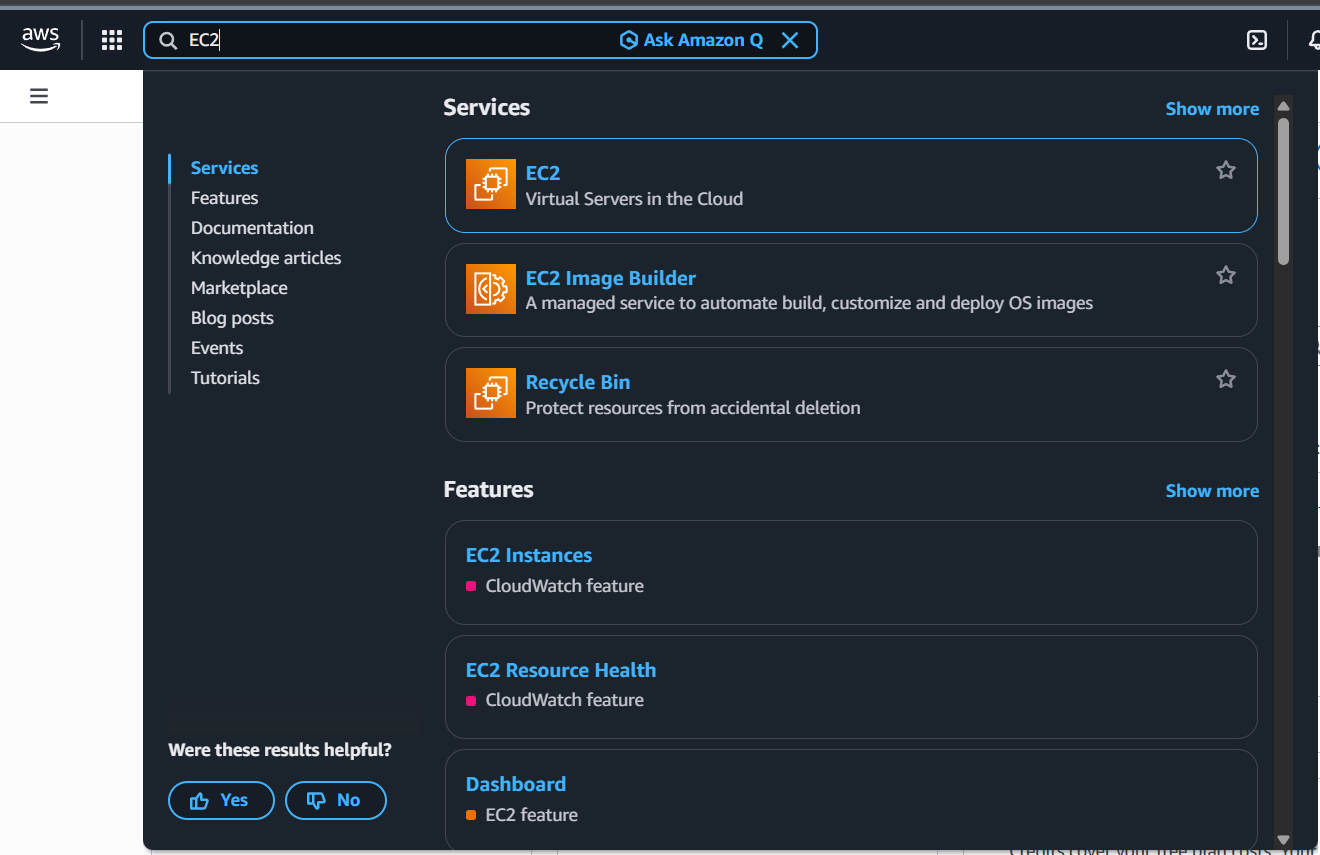Click the Ask Amazon Q text
The image size is (1320, 855).
[703, 40]
